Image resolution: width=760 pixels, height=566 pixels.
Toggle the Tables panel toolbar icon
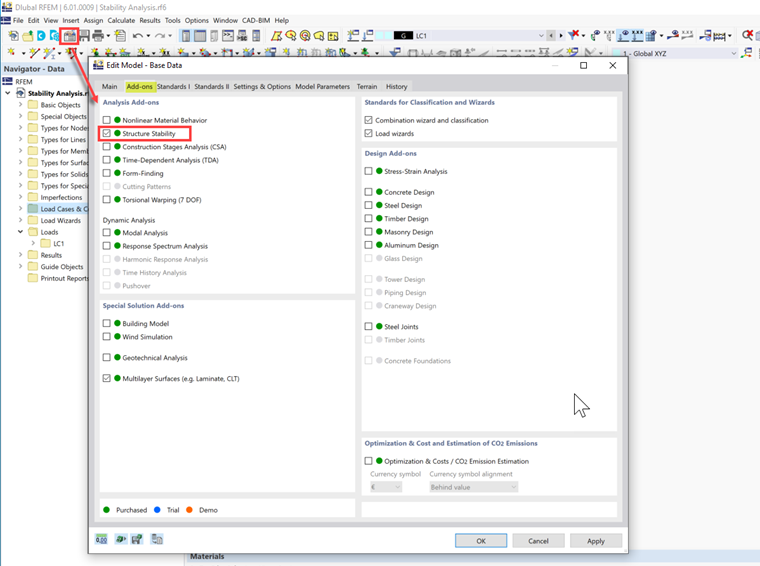(x=199, y=35)
